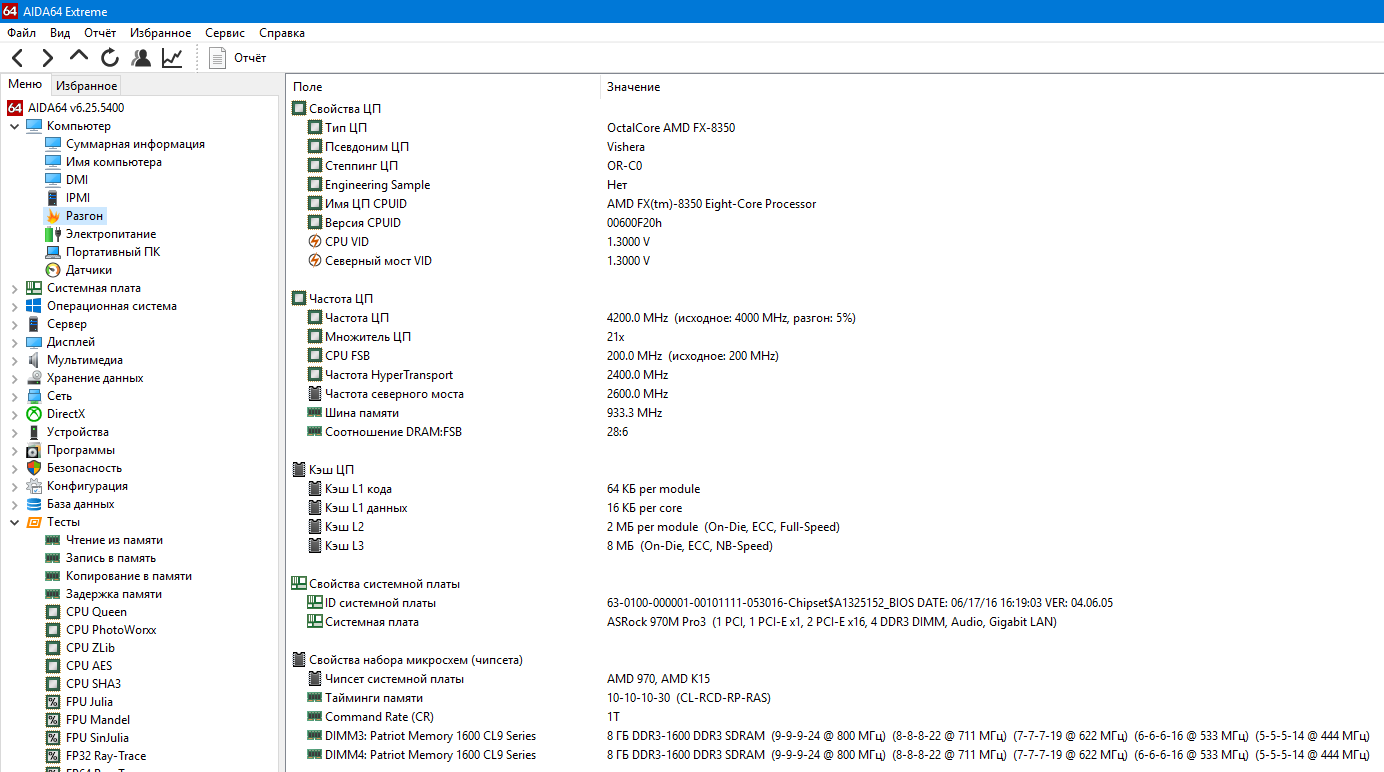Click the IPMI server icon
Image resolution: width=1384 pixels, height=772 pixels.
[x=53, y=198]
